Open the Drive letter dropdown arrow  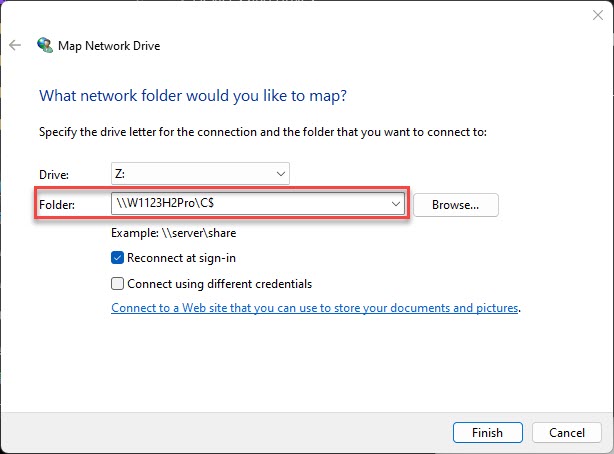tap(280, 174)
